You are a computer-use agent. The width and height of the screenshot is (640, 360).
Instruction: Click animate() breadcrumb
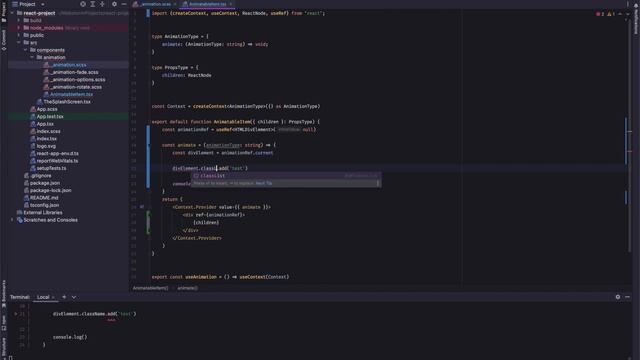click(187, 288)
